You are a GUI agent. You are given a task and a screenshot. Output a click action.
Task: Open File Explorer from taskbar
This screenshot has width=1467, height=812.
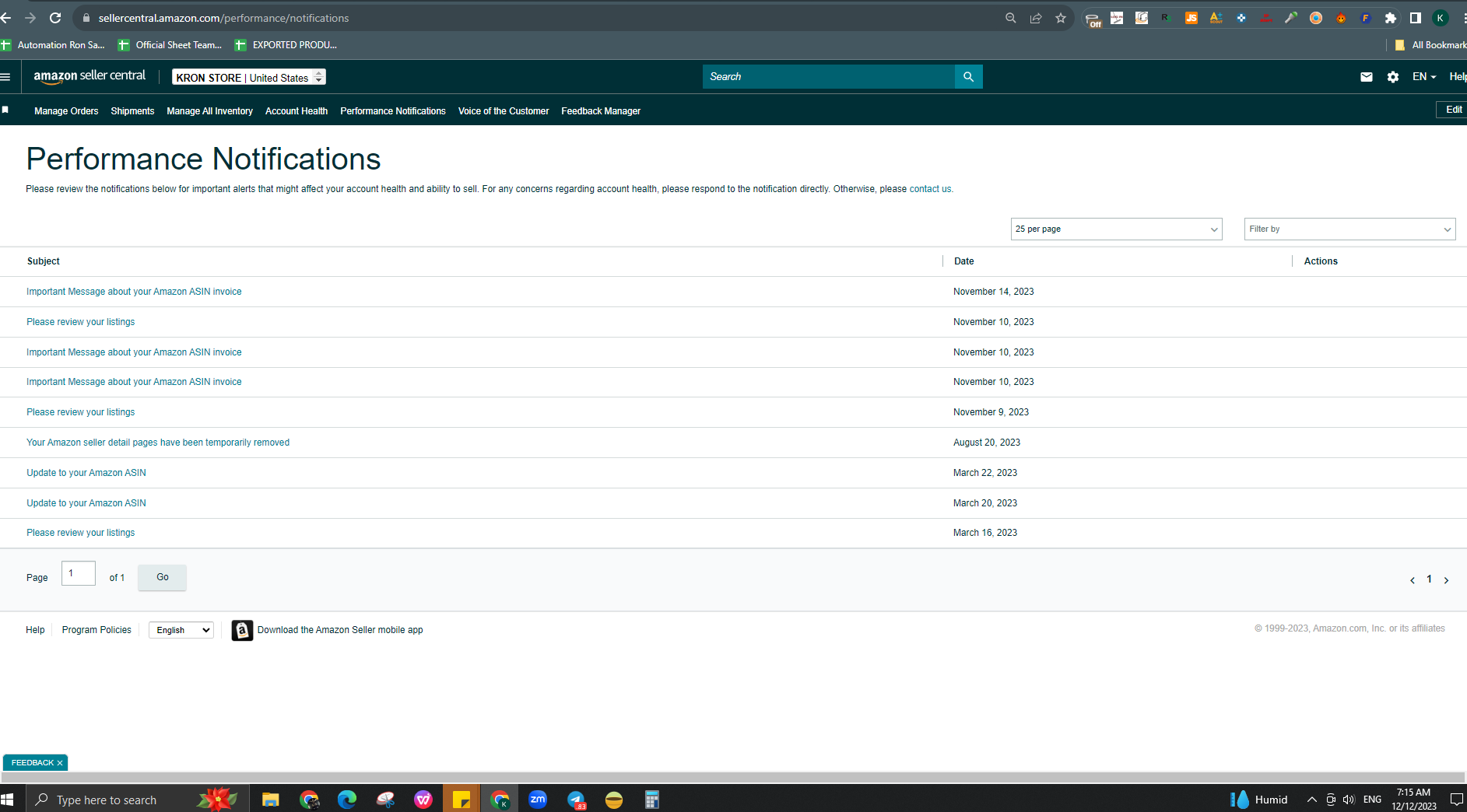click(271, 800)
